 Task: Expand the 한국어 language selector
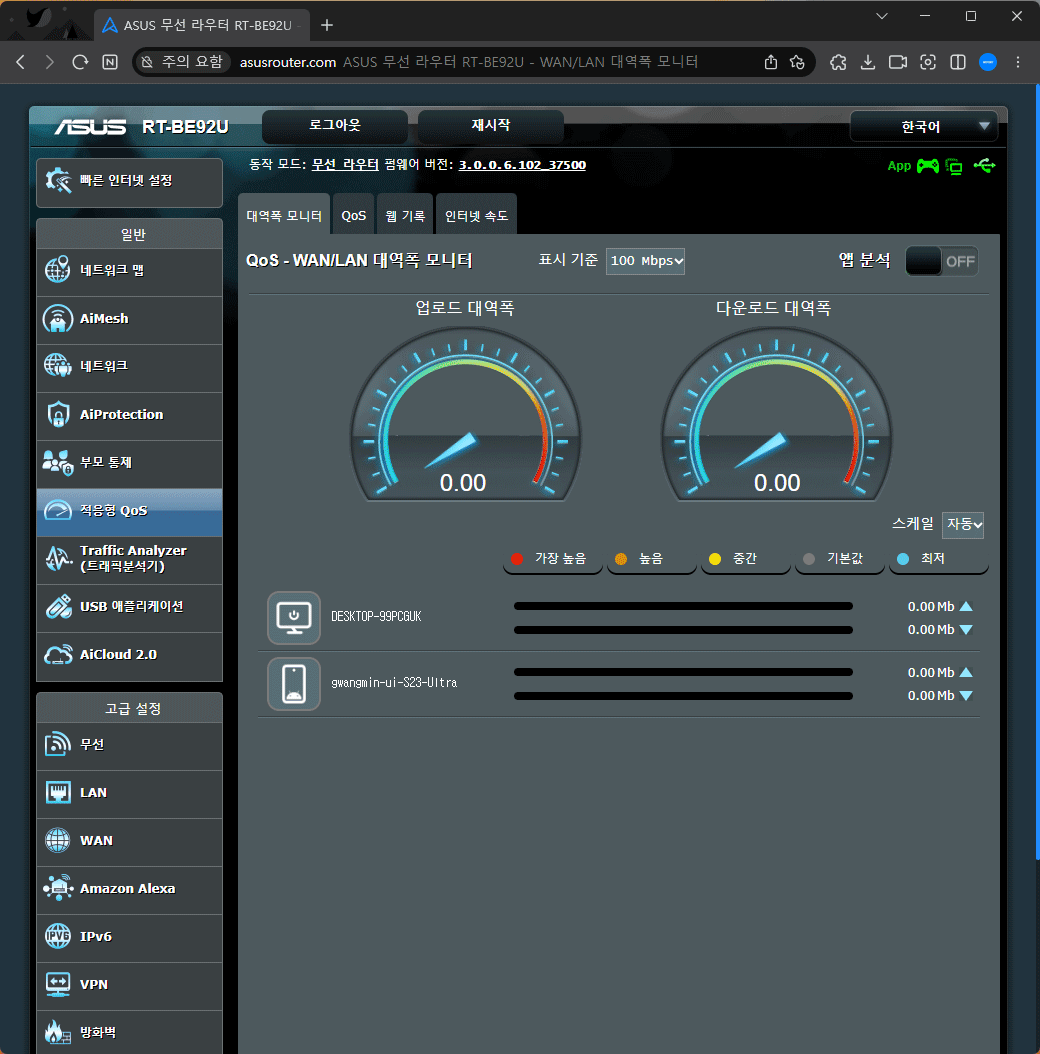click(x=923, y=127)
